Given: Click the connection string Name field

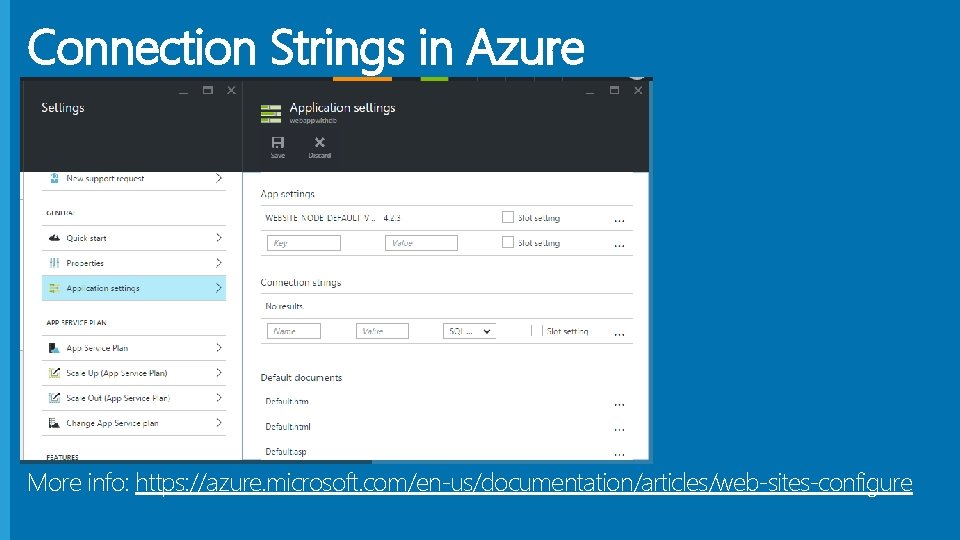Looking at the screenshot, I should tap(294, 331).
